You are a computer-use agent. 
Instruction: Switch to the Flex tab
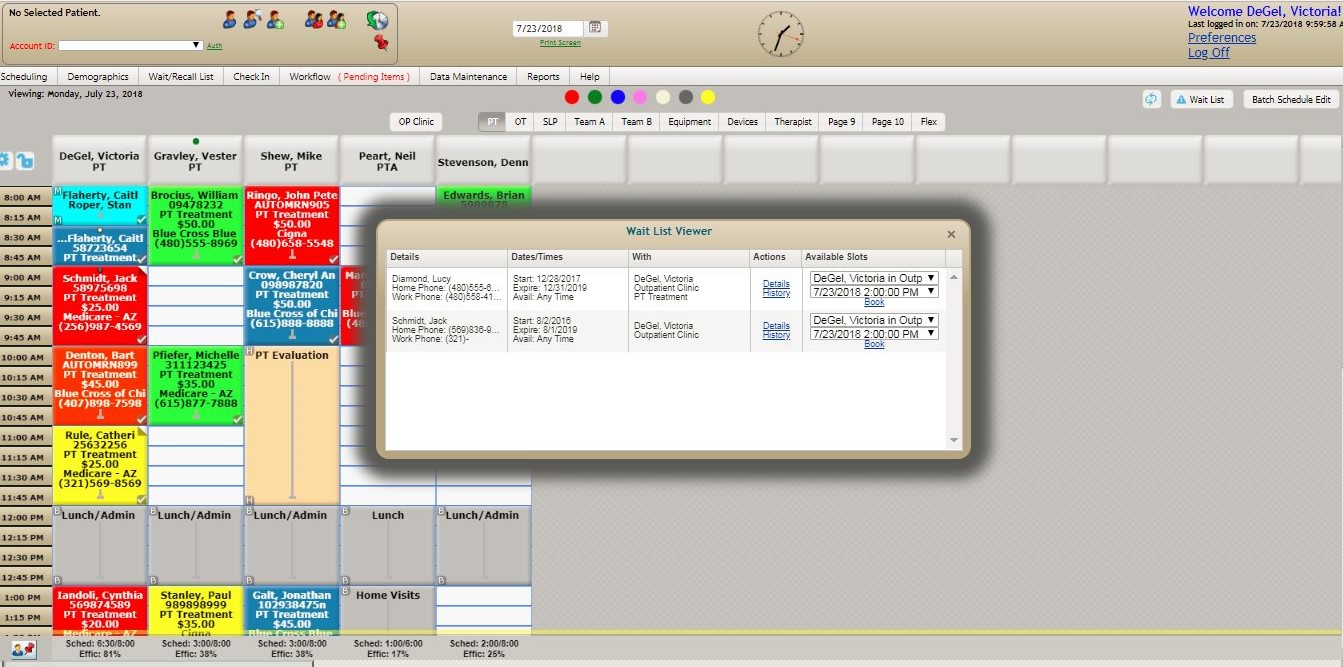929,122
